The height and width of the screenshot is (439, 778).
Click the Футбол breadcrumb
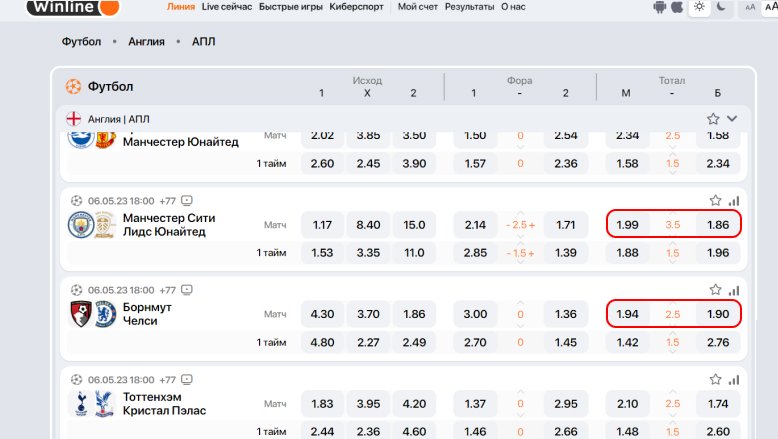[81, 42]
